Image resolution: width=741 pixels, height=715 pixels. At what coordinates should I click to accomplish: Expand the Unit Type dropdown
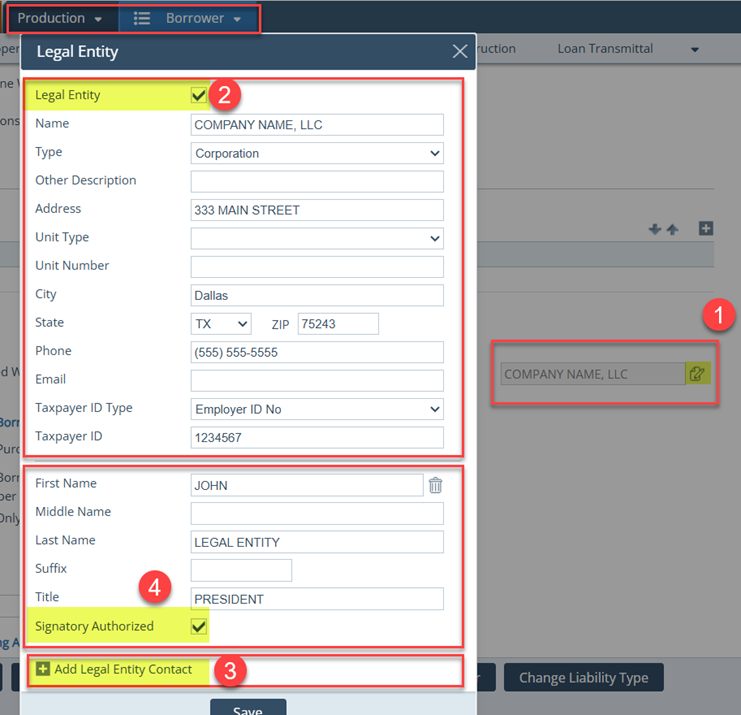pos(317,238)
